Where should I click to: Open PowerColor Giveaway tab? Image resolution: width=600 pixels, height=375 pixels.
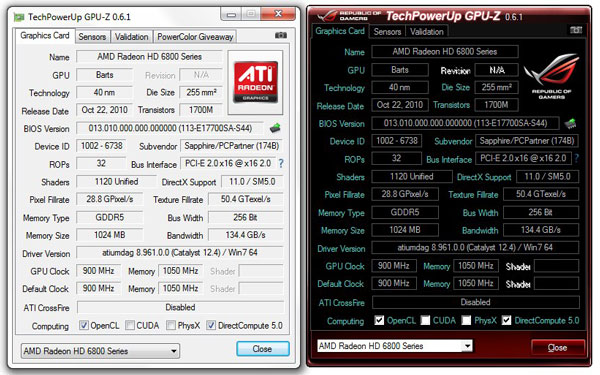(x=195, y=37)
